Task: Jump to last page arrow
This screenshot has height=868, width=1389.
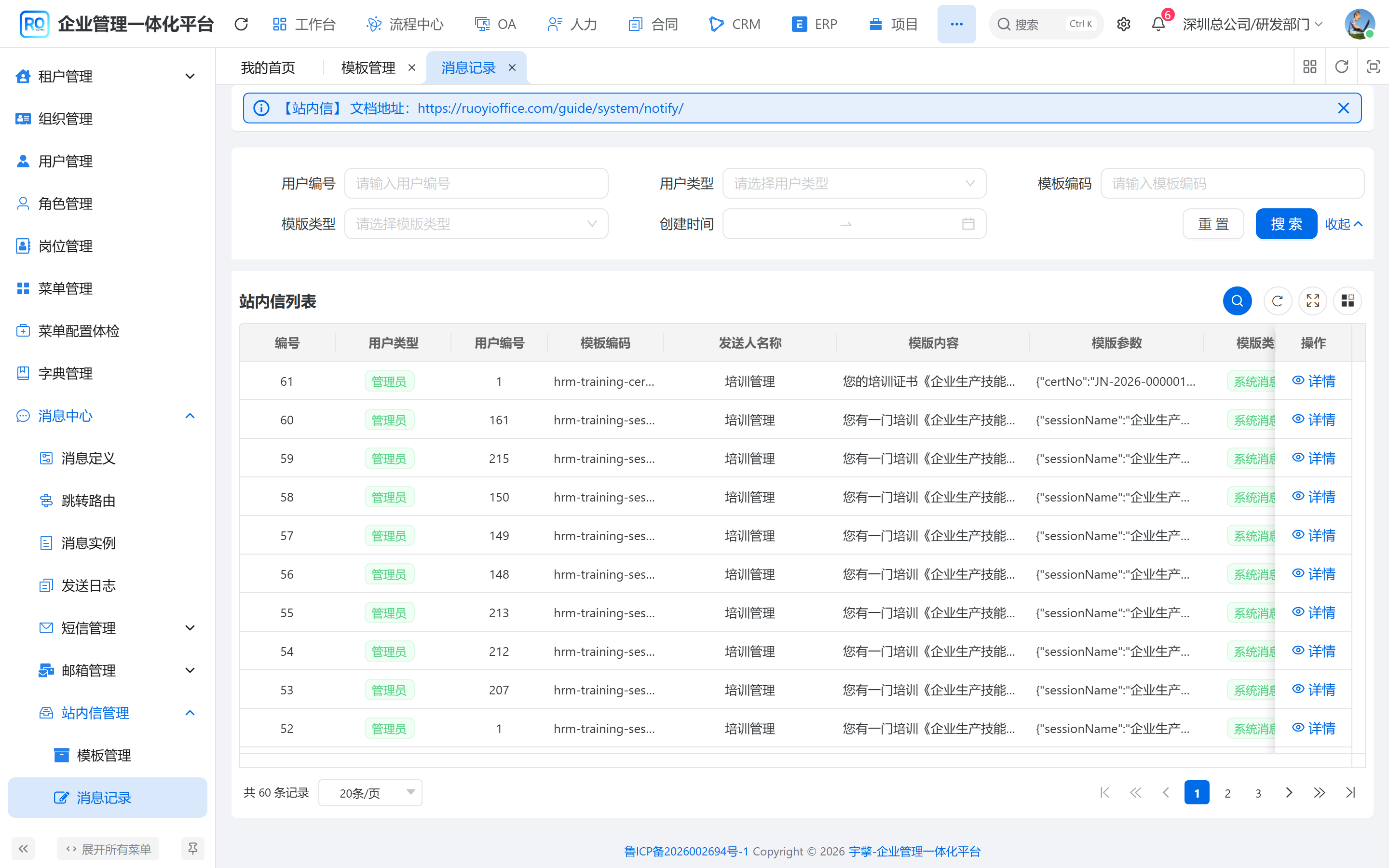Action: coord(1350,793)
